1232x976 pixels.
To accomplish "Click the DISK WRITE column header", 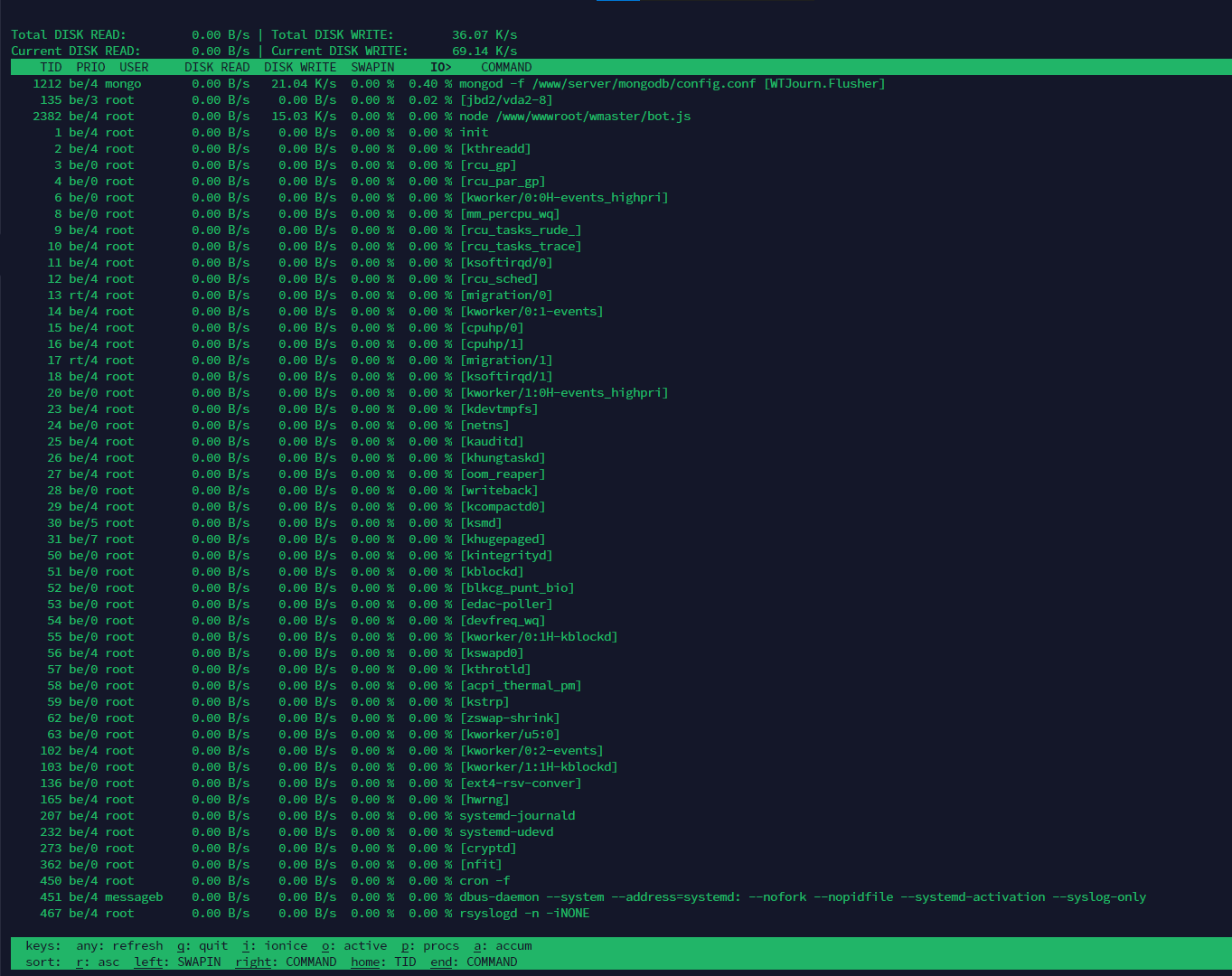I will (x=300, y=67).
